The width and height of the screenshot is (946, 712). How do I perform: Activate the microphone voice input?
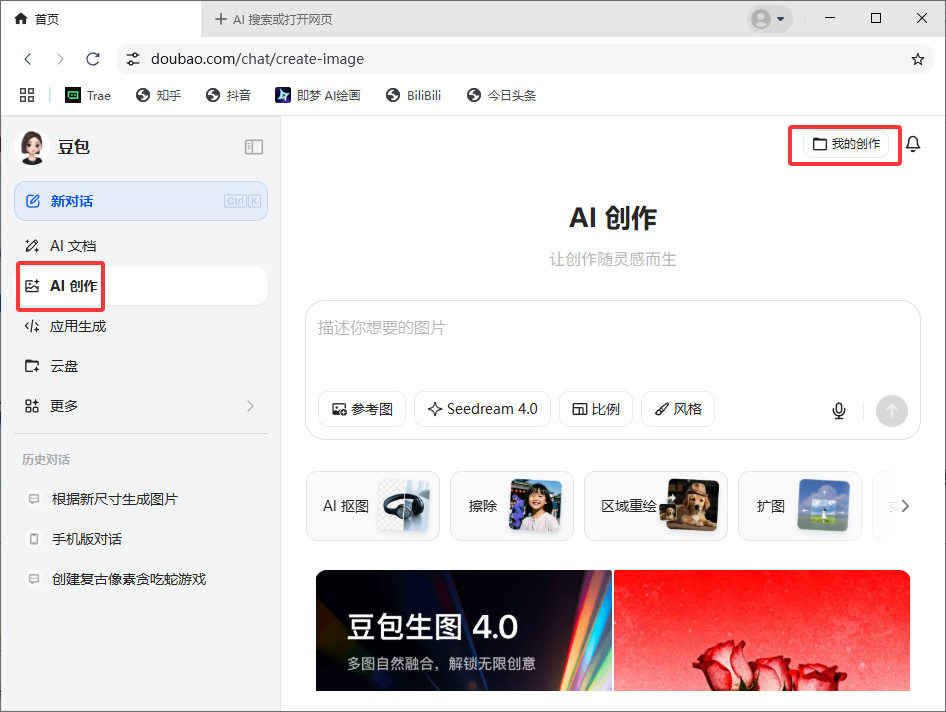tap(838, 410)
